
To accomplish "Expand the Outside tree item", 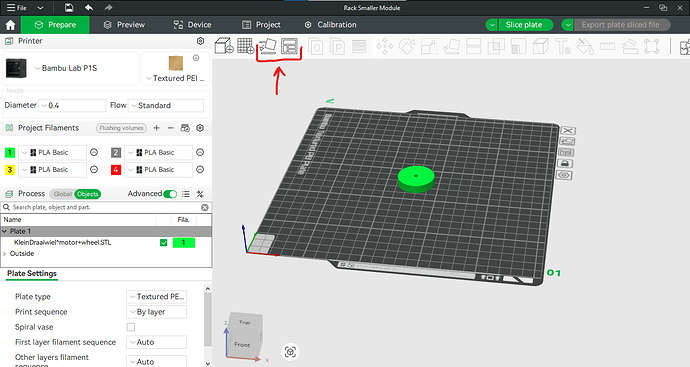I will point(4,254).
